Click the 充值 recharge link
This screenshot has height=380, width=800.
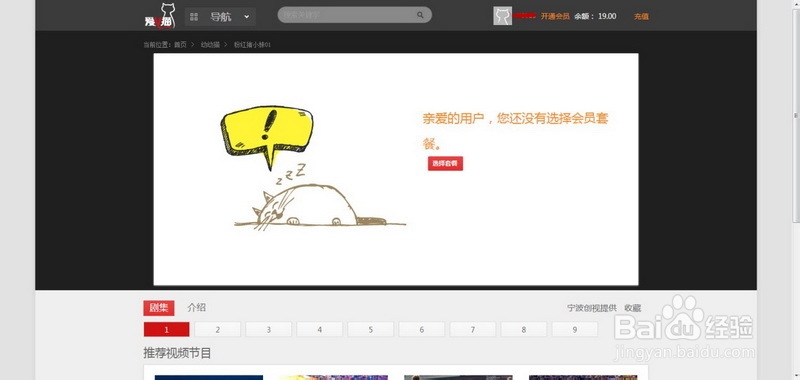(x=641, y=16)
